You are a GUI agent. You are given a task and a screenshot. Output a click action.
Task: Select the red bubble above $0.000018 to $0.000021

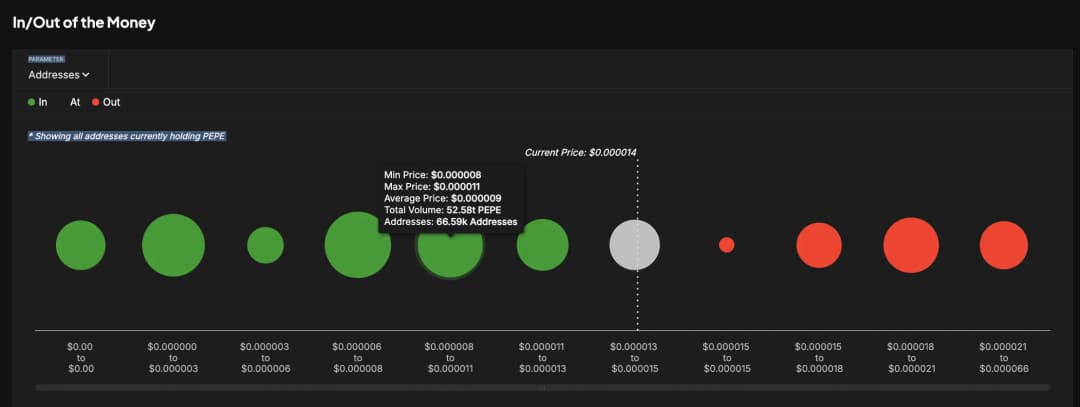911,245
